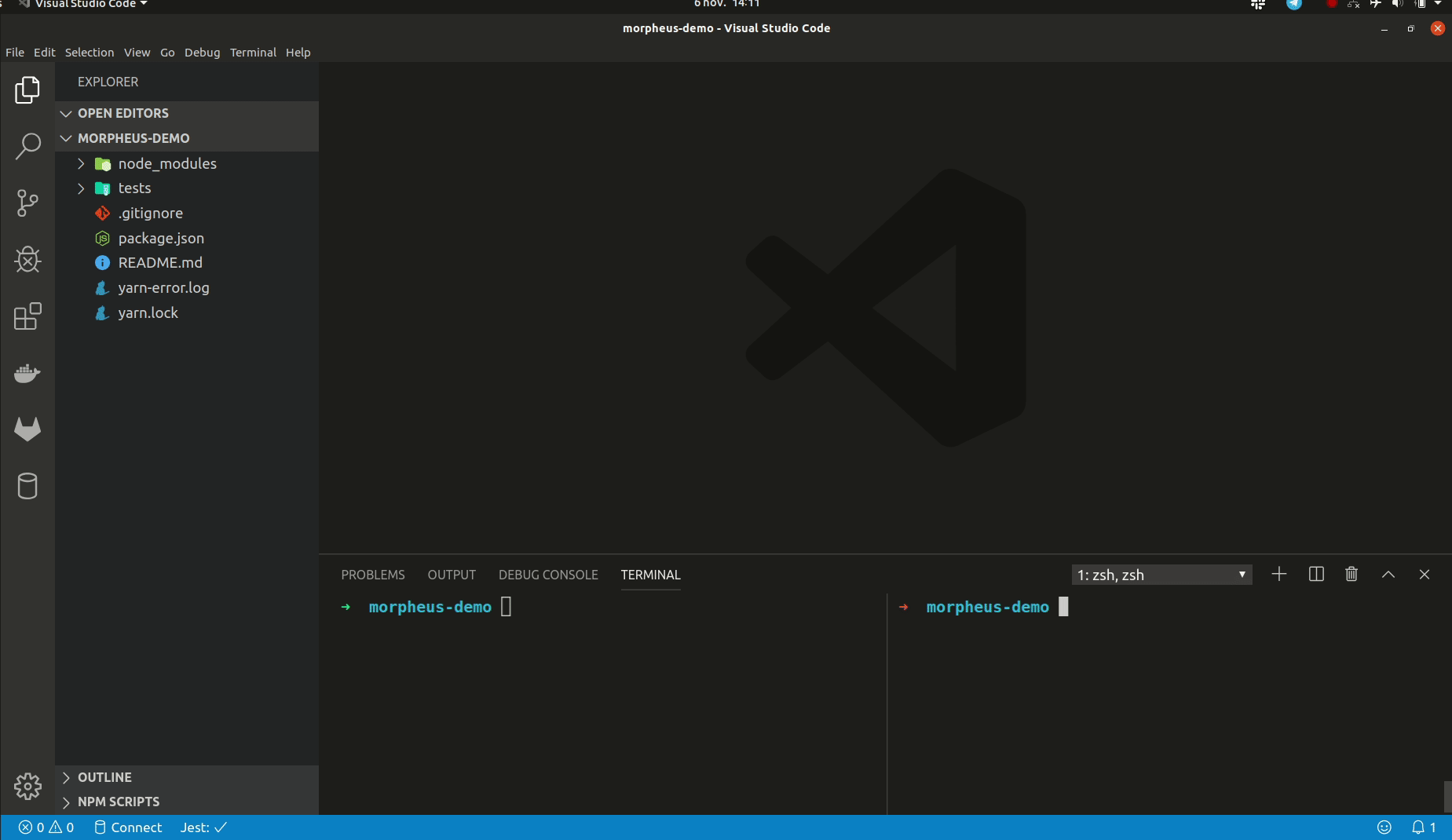The image size is (1452, 840).
Task: Kill terminal with trash icon
Action: click(x=1351, y=574)
